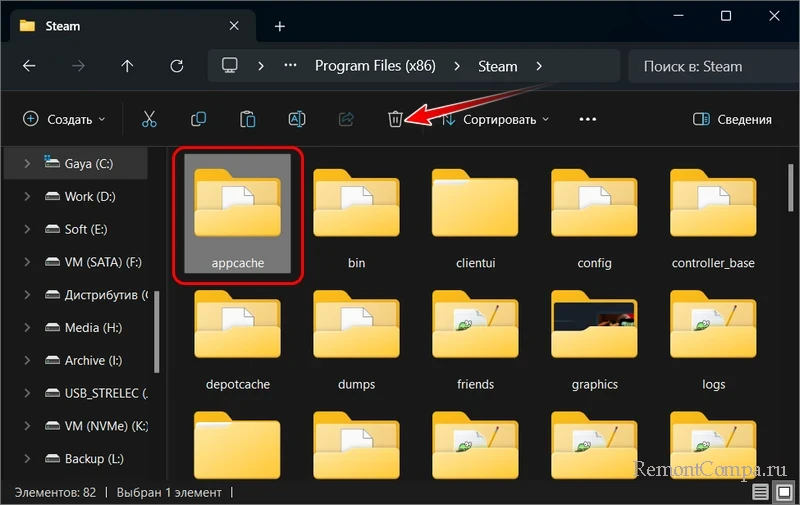Click the Cut scissors icon

pos(149,119)
